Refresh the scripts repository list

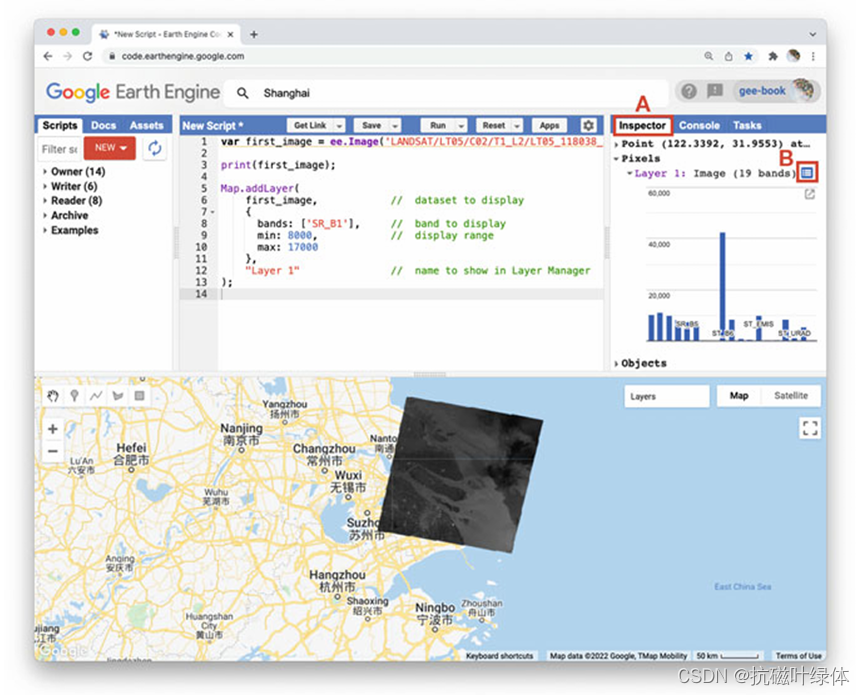click(x=155, y=148)
